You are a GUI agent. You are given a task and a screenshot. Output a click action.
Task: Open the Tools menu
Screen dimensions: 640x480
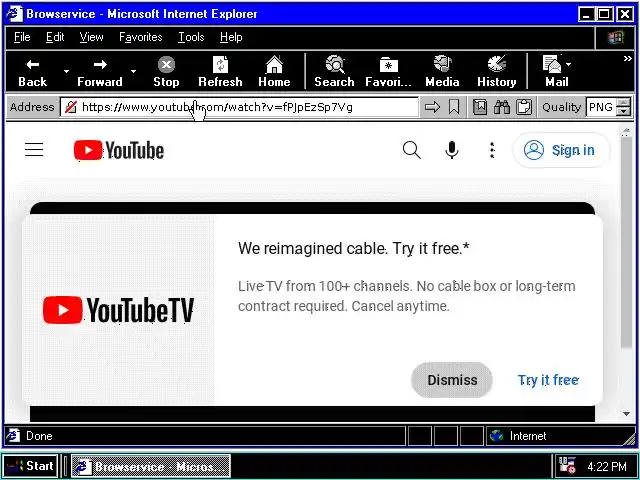coord(191,37)
